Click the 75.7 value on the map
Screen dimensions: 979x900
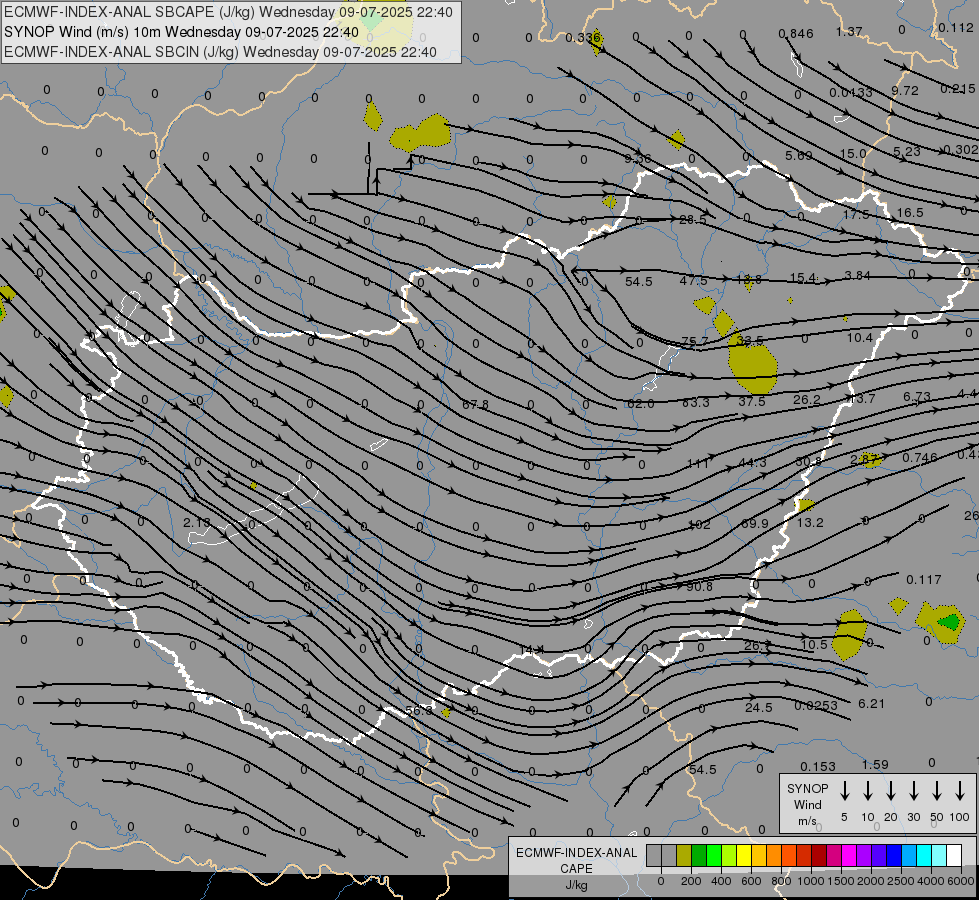click(694, 341)
